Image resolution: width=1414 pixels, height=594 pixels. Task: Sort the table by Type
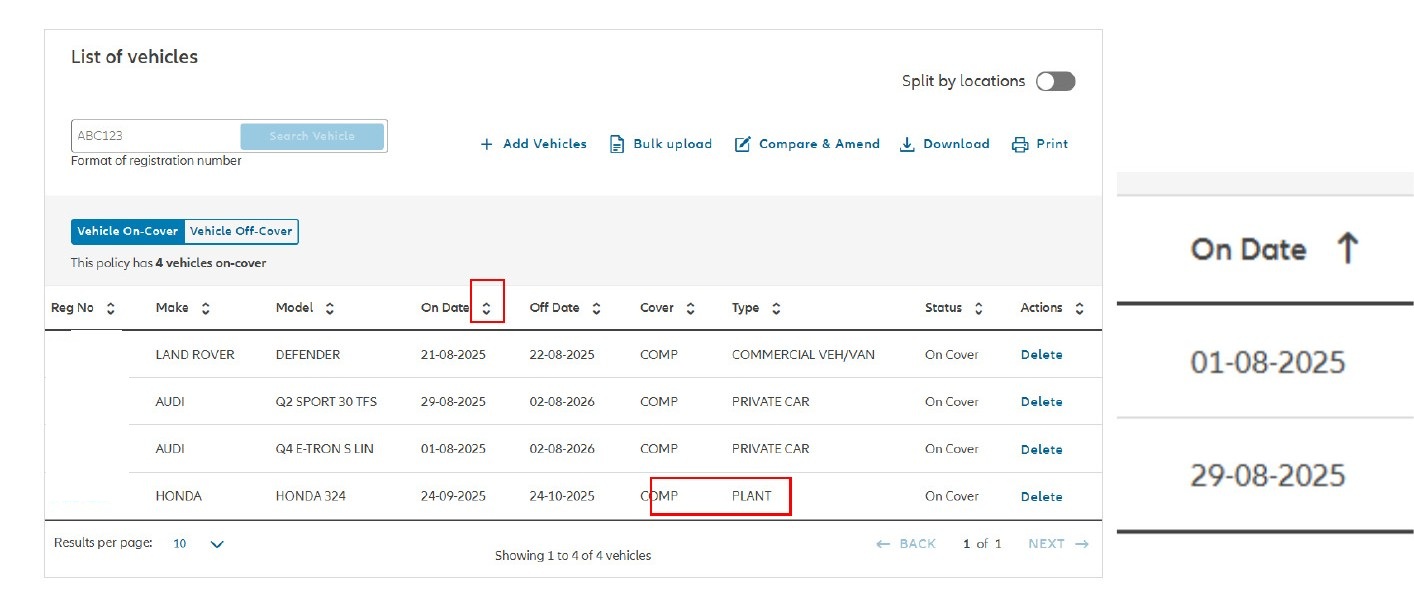click(776, 309)
